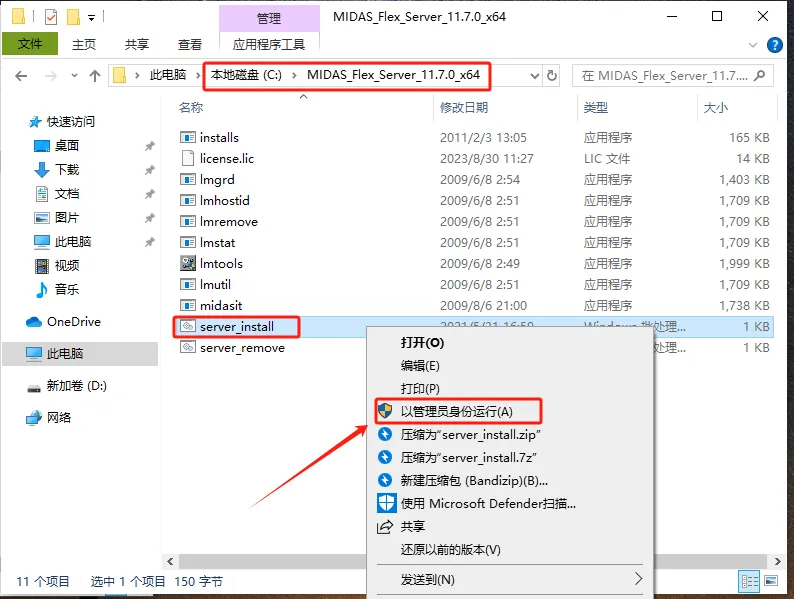794x599 pixels.
Task: Select the license.lic file icon
Action: pyautogui.click(x=188, y=158)
